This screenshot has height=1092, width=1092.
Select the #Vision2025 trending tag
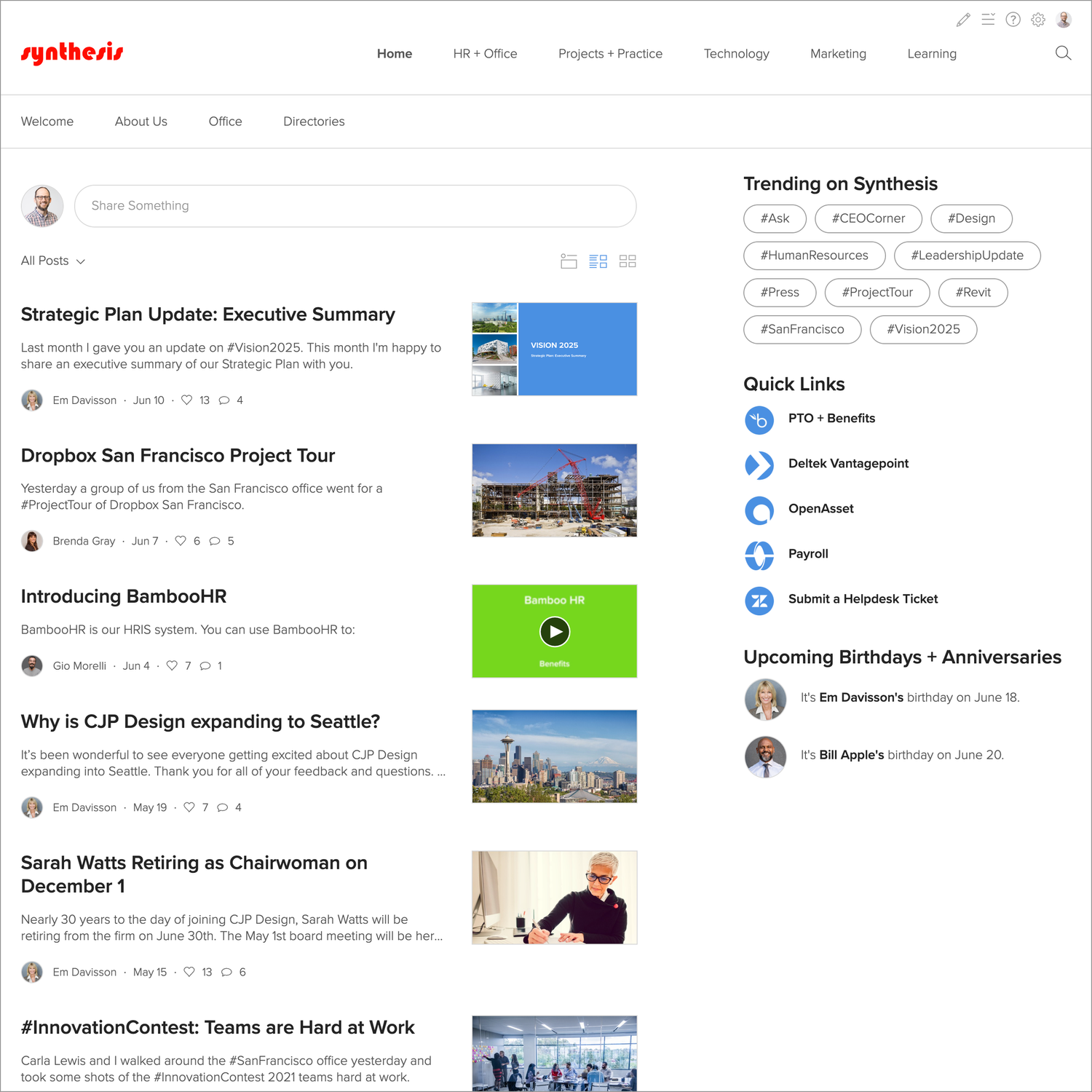[x=923, y=329]
